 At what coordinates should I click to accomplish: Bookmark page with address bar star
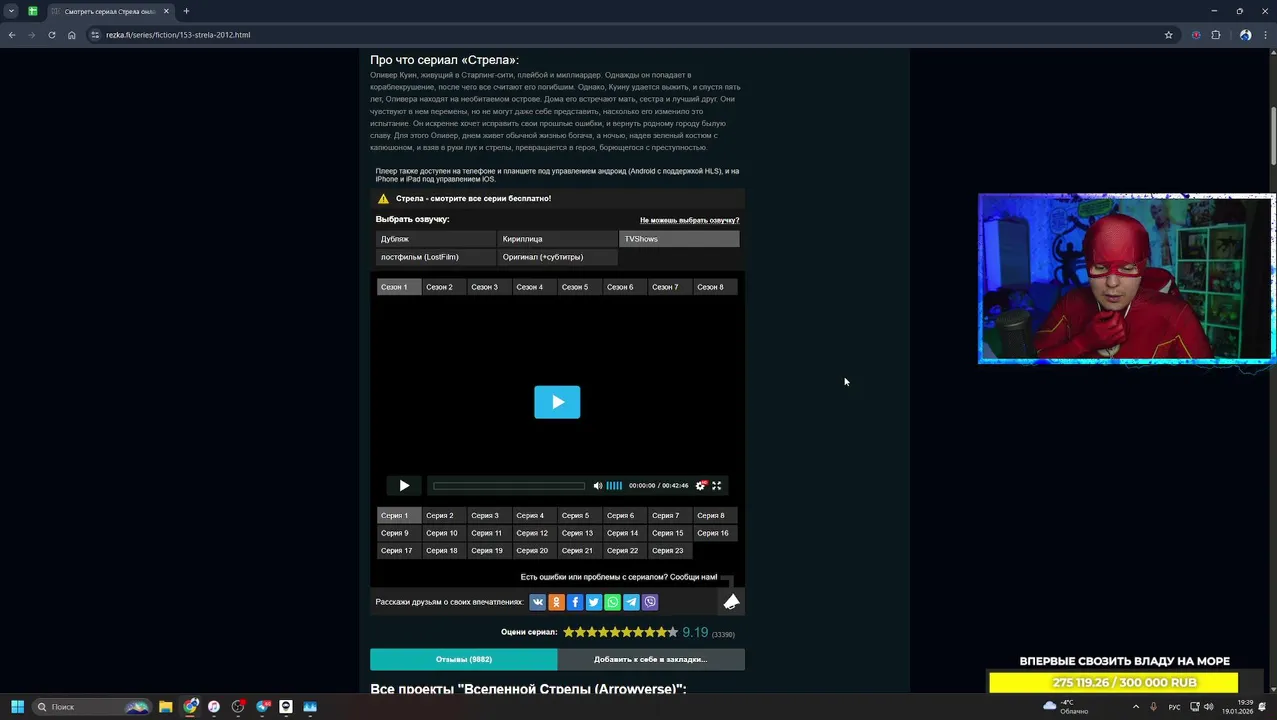click(x=1168, y=35)
